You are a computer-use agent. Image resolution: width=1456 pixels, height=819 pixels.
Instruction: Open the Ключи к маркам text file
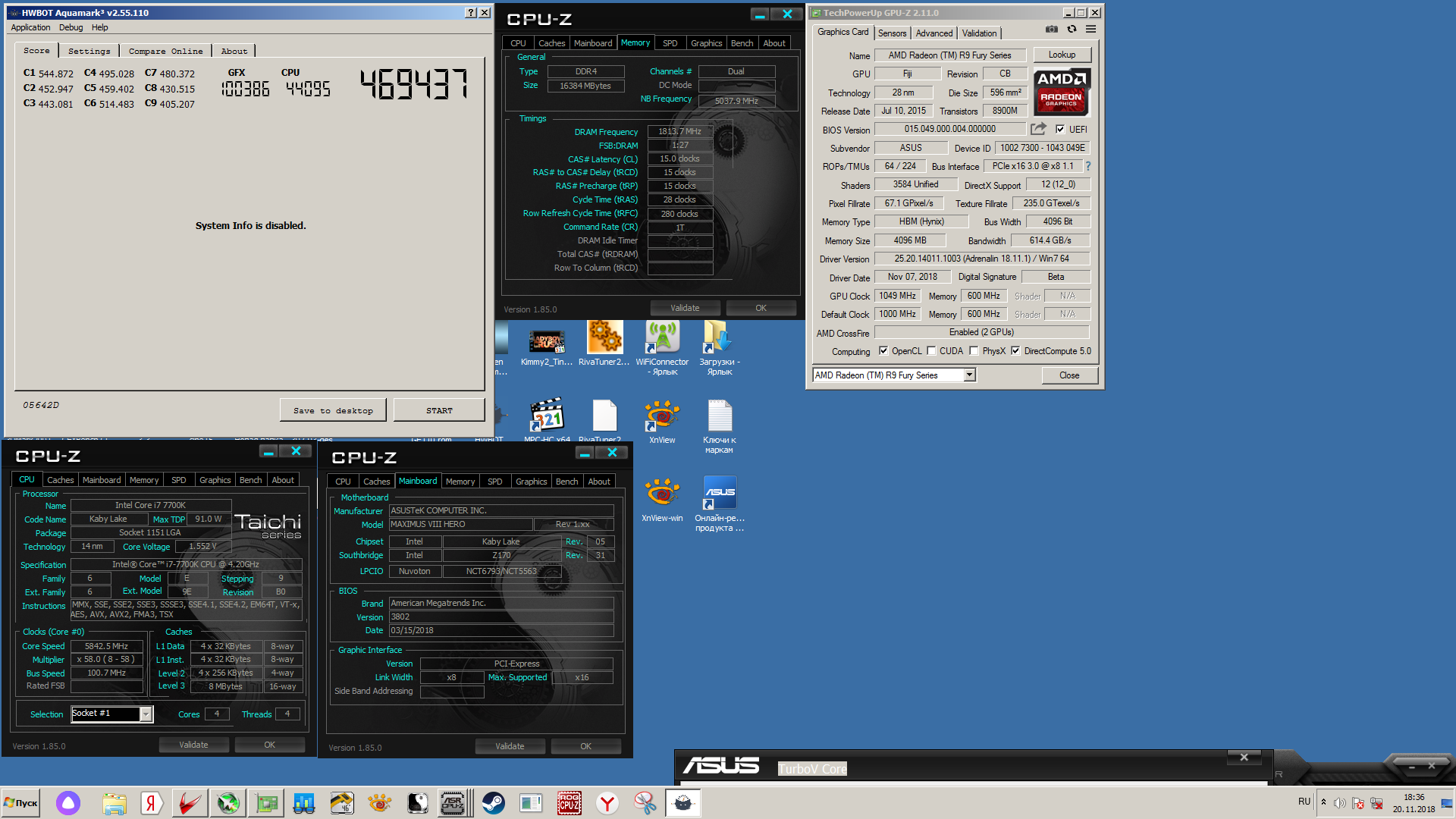tap(719, 426)
